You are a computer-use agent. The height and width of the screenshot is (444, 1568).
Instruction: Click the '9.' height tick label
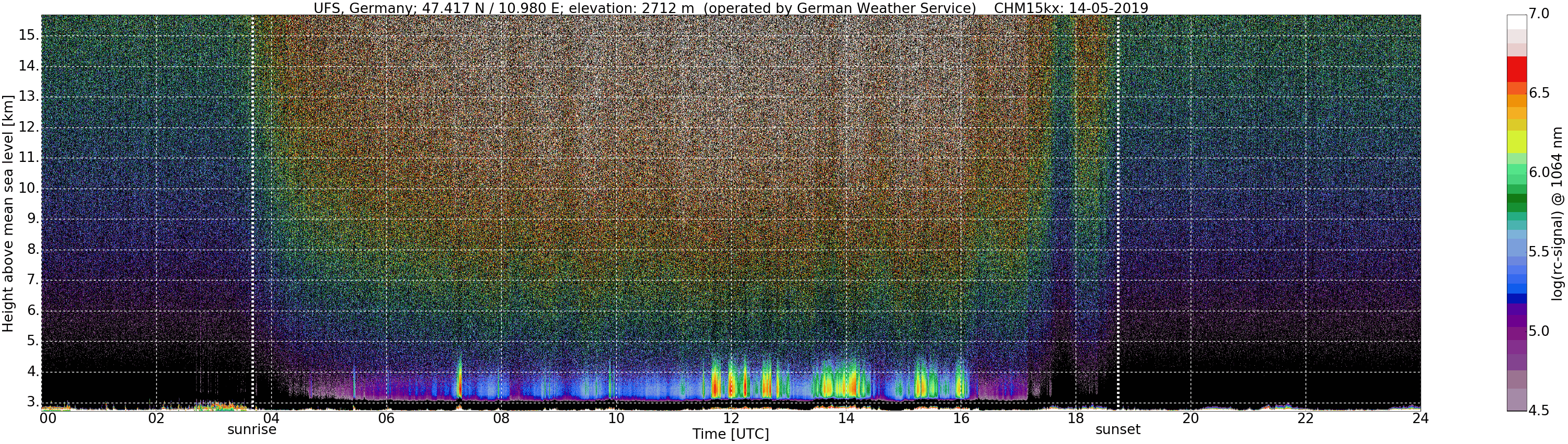(32, 219)
